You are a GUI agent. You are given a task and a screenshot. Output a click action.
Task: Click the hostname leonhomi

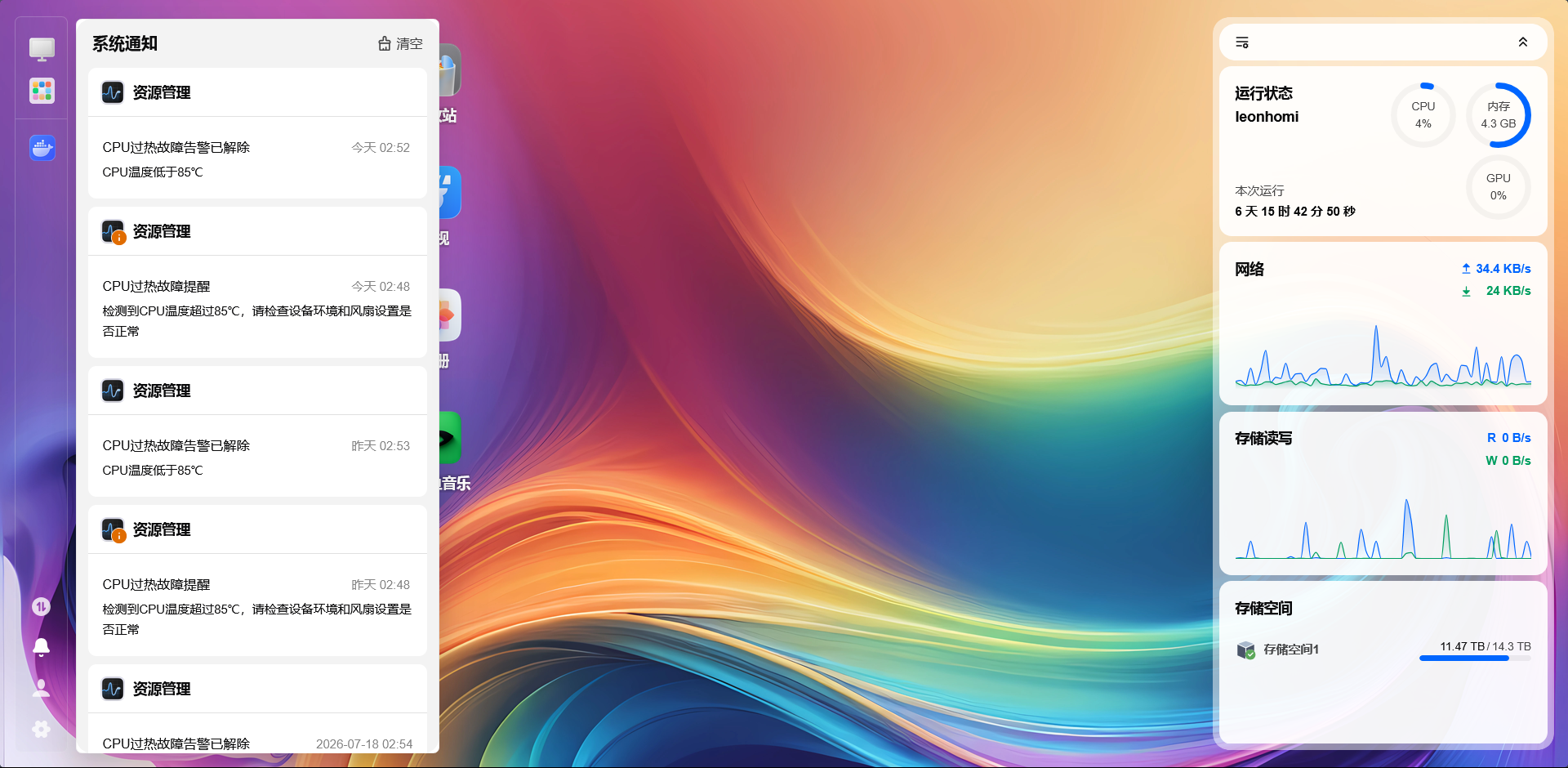point(1267,117)
